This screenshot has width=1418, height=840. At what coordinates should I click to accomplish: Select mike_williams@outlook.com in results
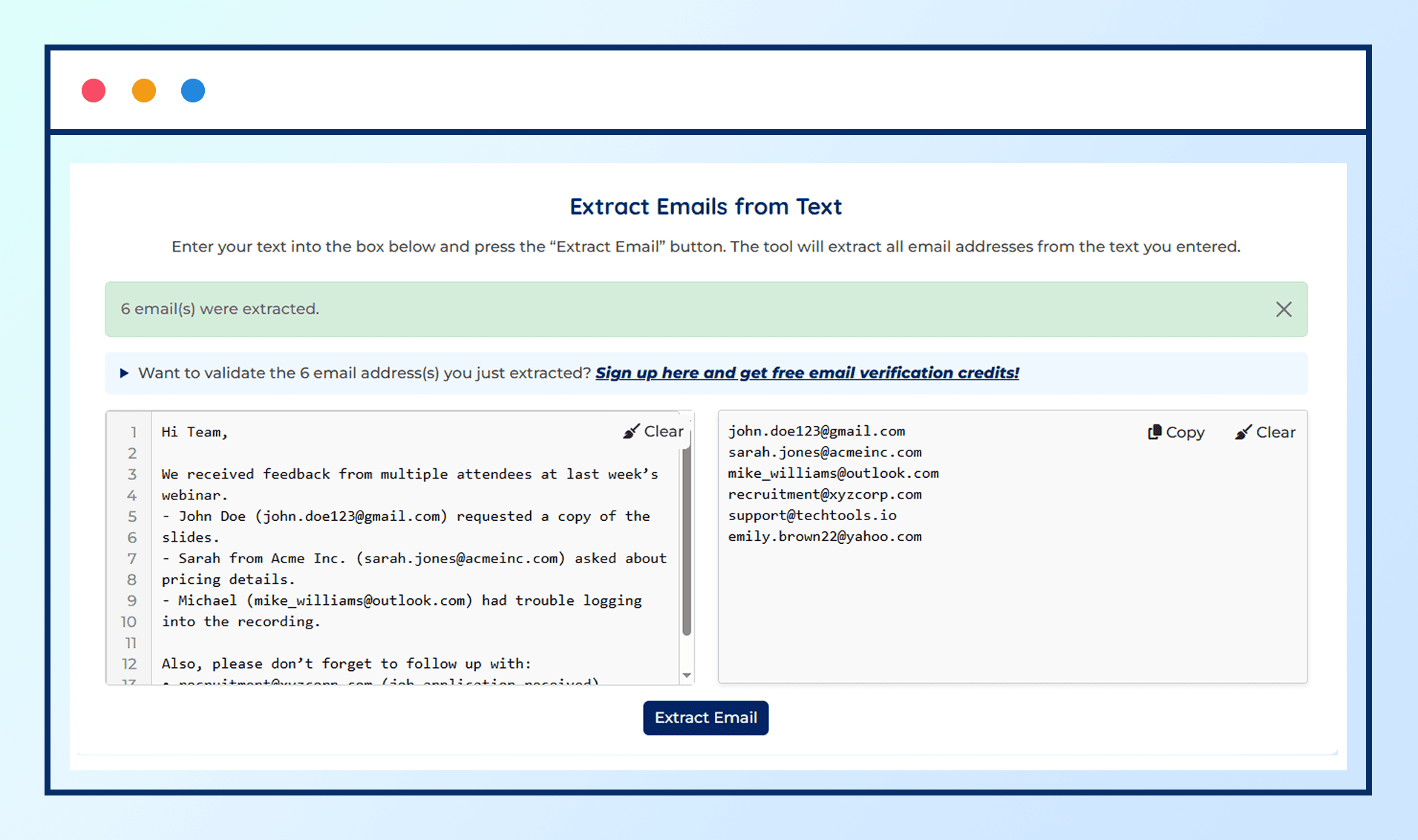click(832, 473)
